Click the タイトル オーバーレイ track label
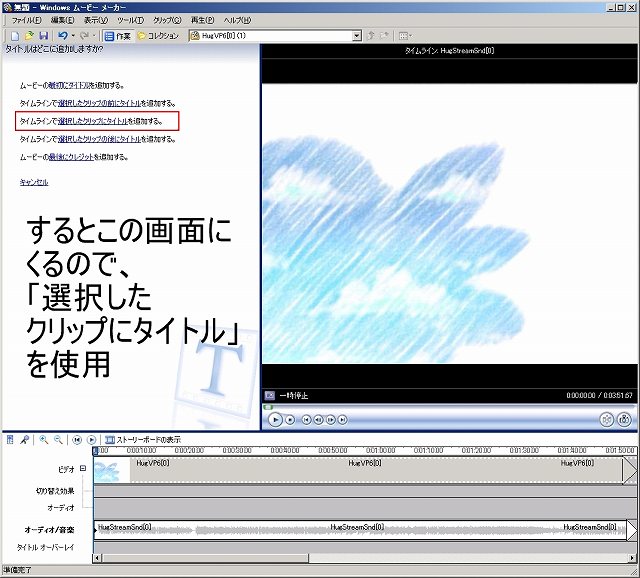This screenshot has width=640, height=578. click(45, 547)
